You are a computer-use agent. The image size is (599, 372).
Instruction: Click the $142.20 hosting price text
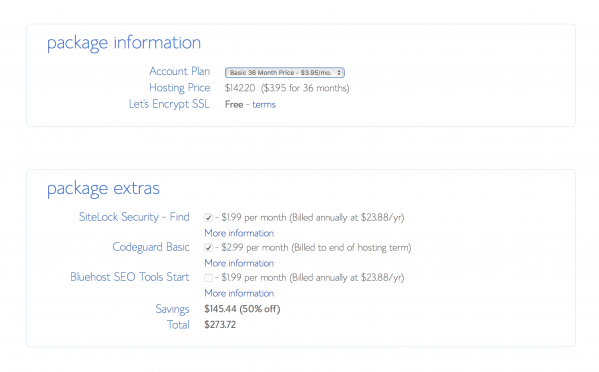[240, 88]
